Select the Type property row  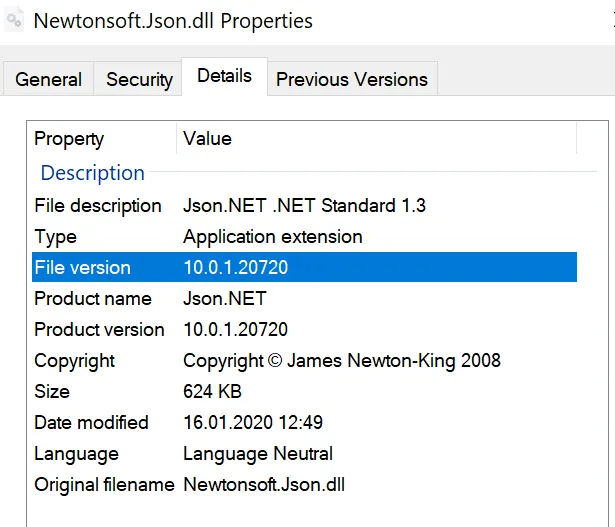(x=56, y=237)
